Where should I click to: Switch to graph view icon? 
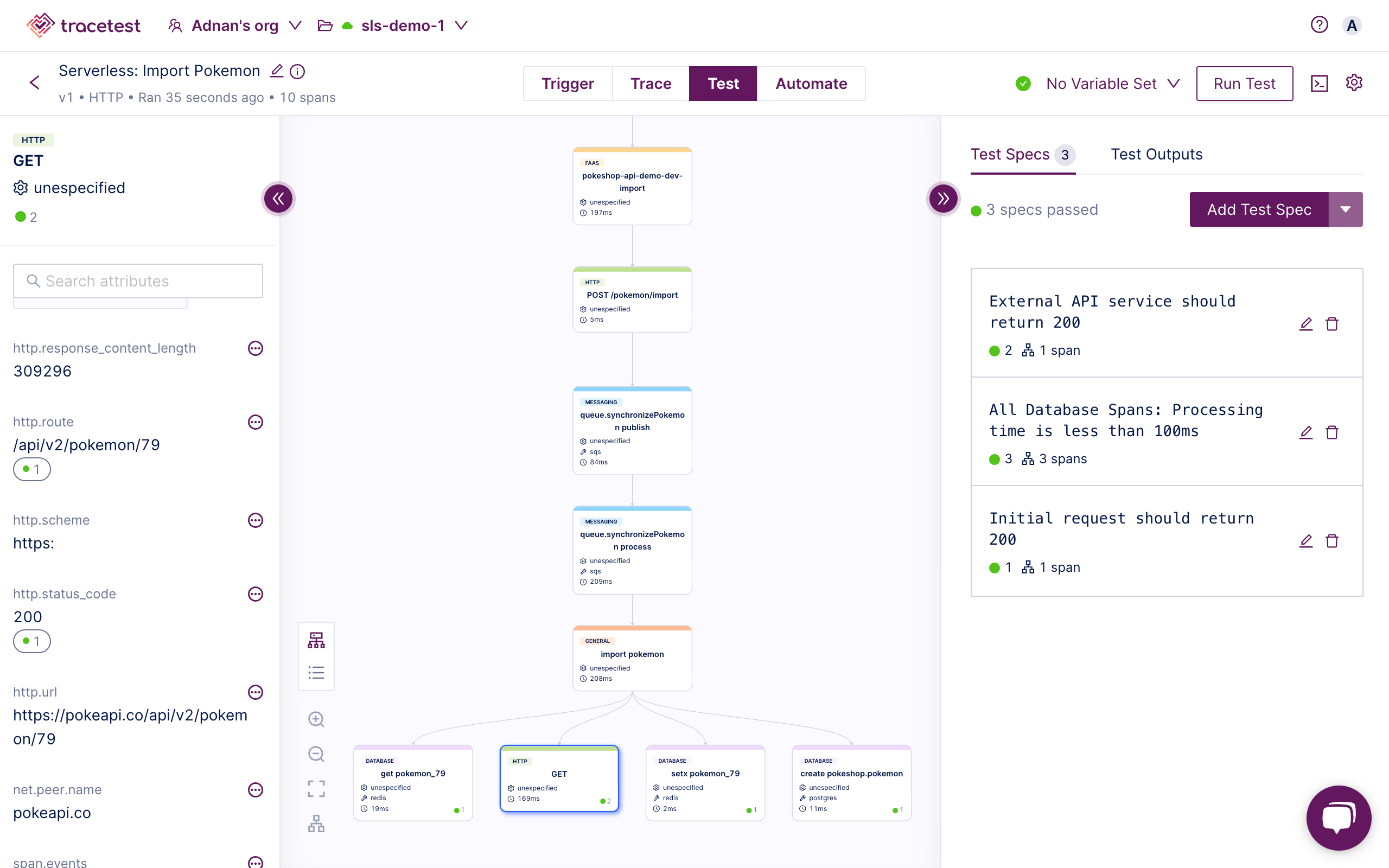click(316, 640)
